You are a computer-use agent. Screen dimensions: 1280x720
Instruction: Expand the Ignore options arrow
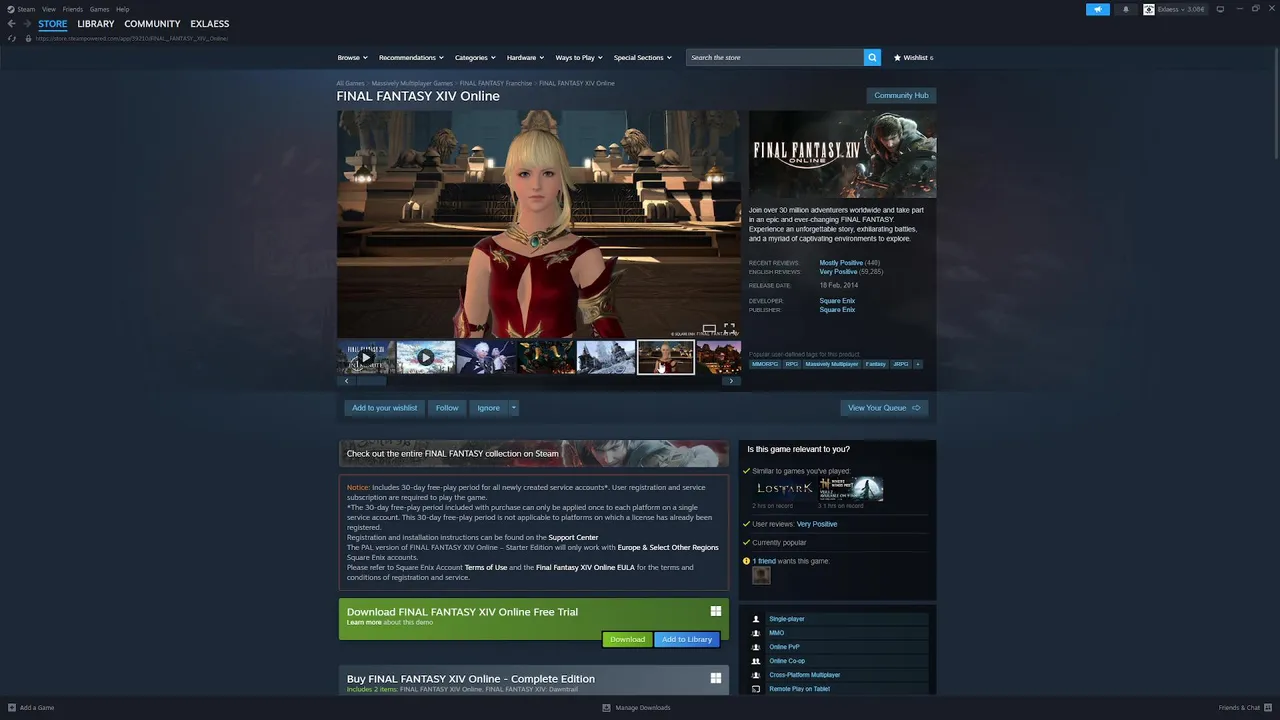(514, 408)
